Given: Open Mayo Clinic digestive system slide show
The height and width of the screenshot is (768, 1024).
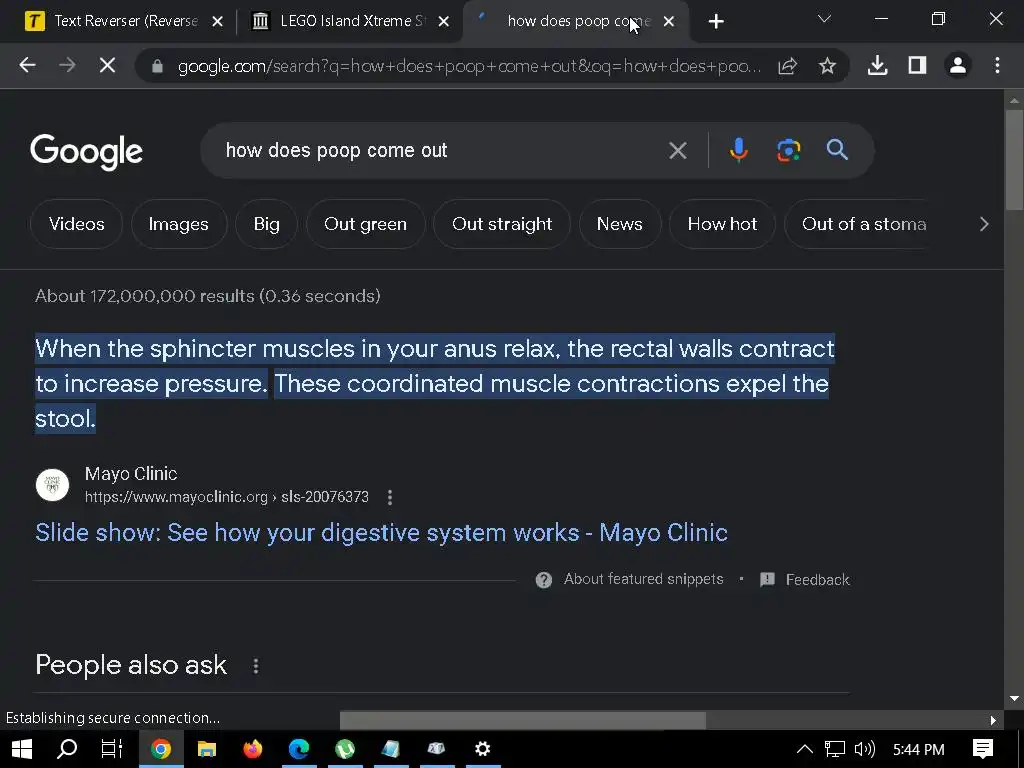Looking at the screenshot, I should coord(381,533).
